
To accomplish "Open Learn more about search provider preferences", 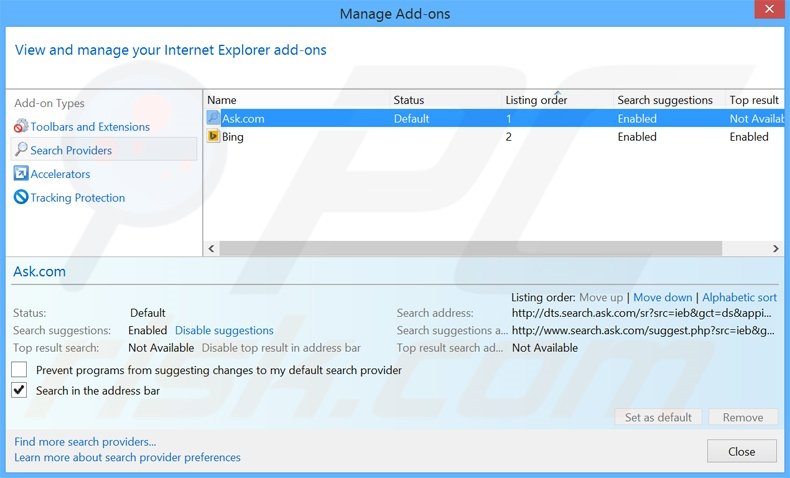I will click(x=127, y=457).
